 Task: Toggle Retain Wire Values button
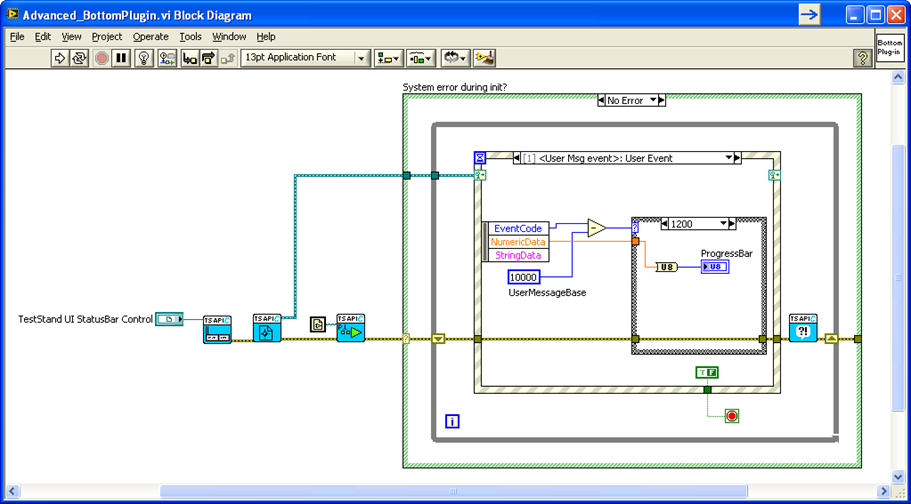[x=167, y=58]
